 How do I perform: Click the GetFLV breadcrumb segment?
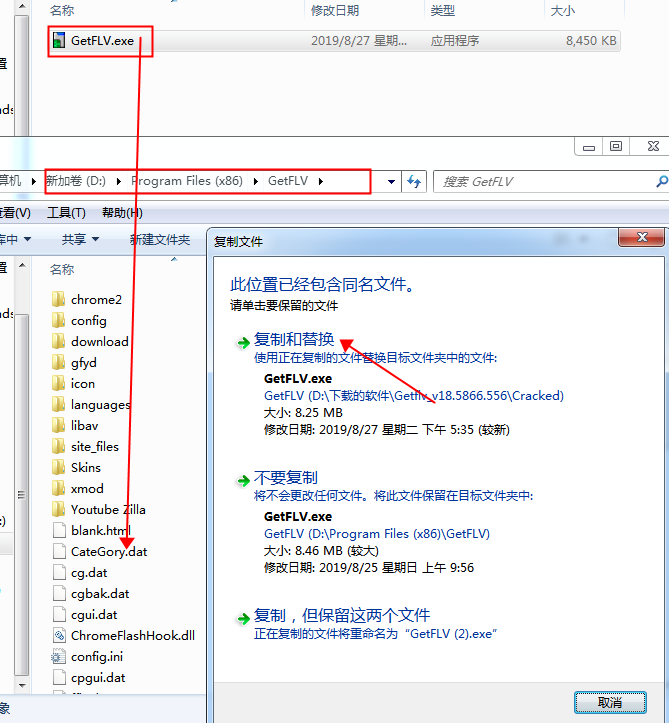[288, 181]
